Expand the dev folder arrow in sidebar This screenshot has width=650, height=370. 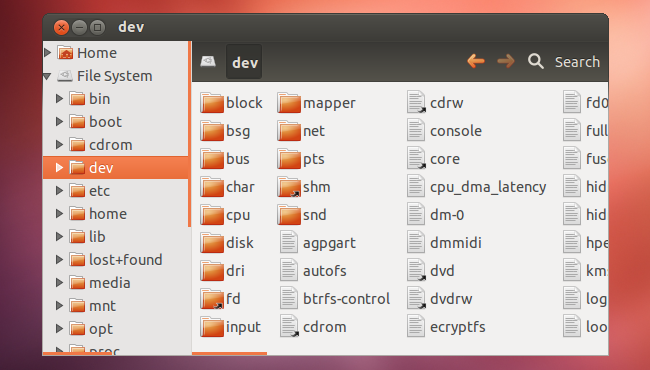pos(59,167)
